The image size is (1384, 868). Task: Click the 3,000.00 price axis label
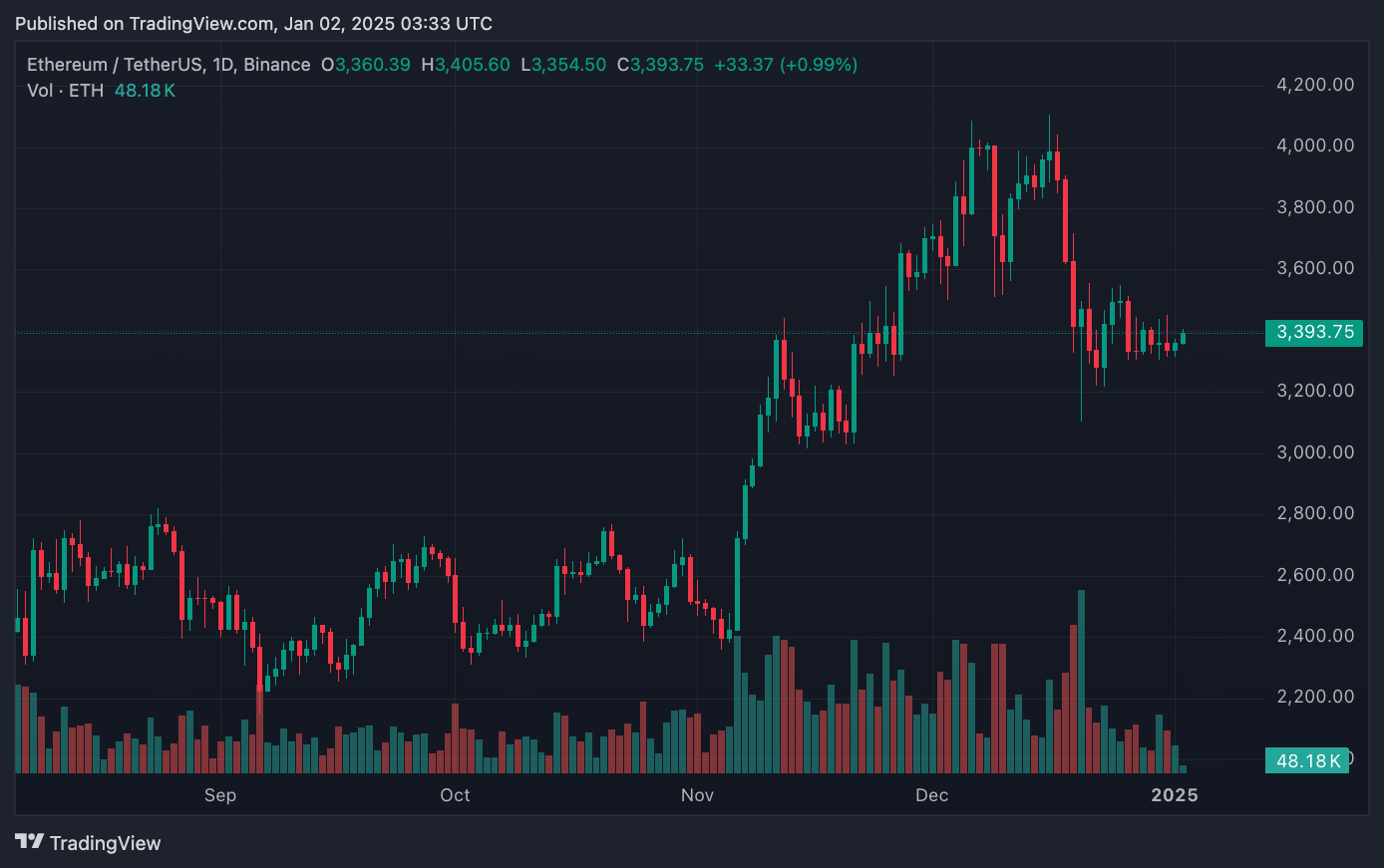1315,452
